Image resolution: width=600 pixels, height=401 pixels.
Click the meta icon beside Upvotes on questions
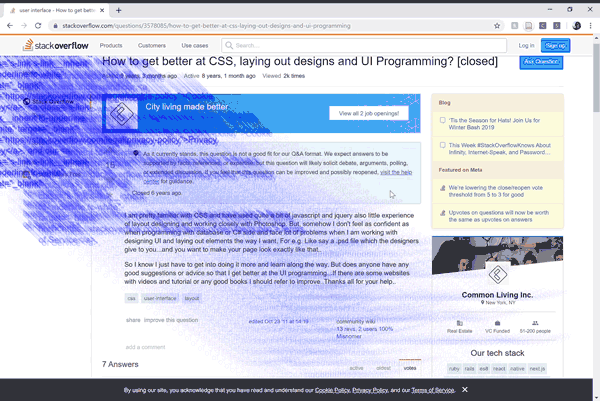point(443,213)
